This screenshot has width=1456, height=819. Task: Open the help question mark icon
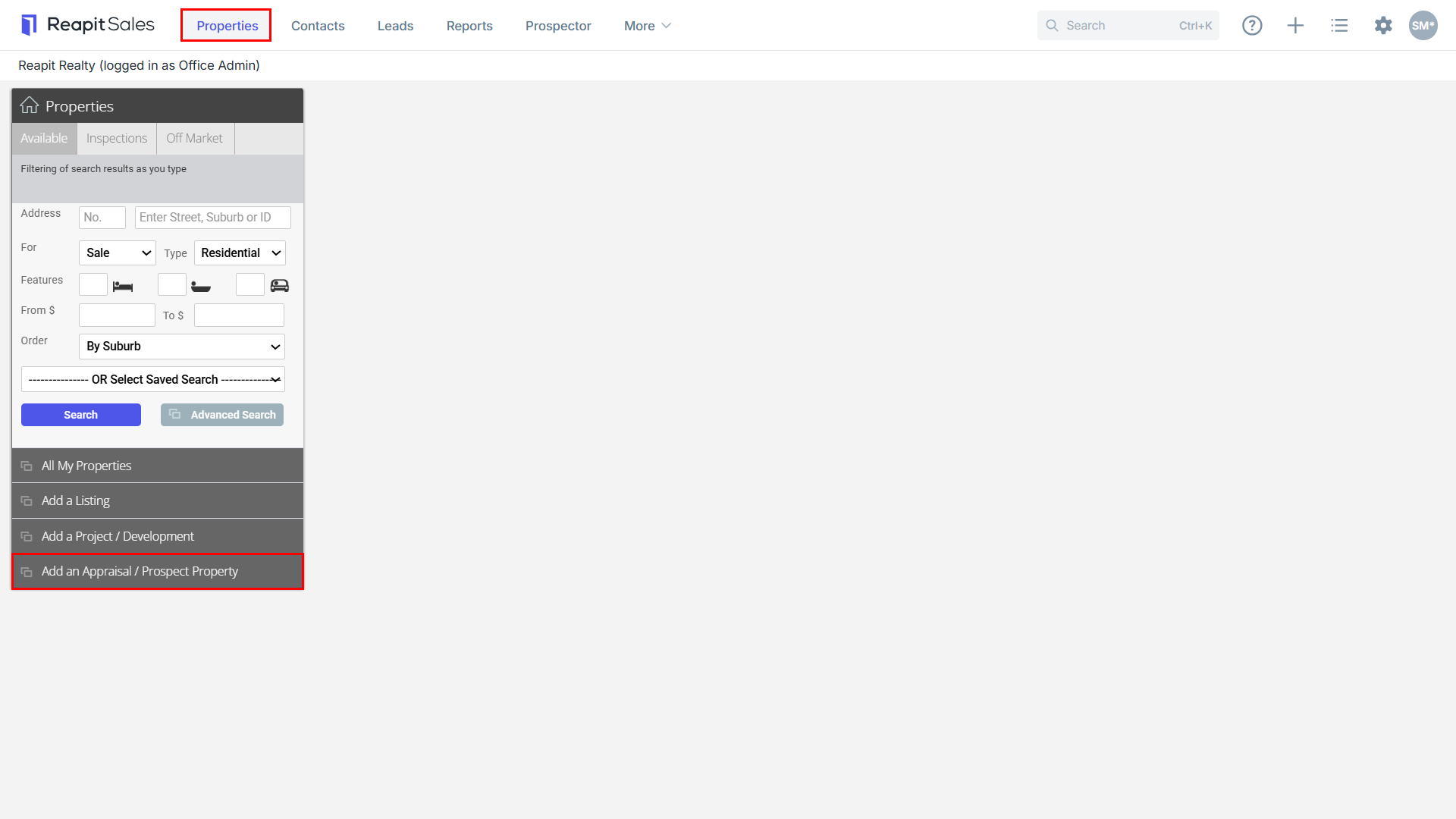coord(1252,25)
